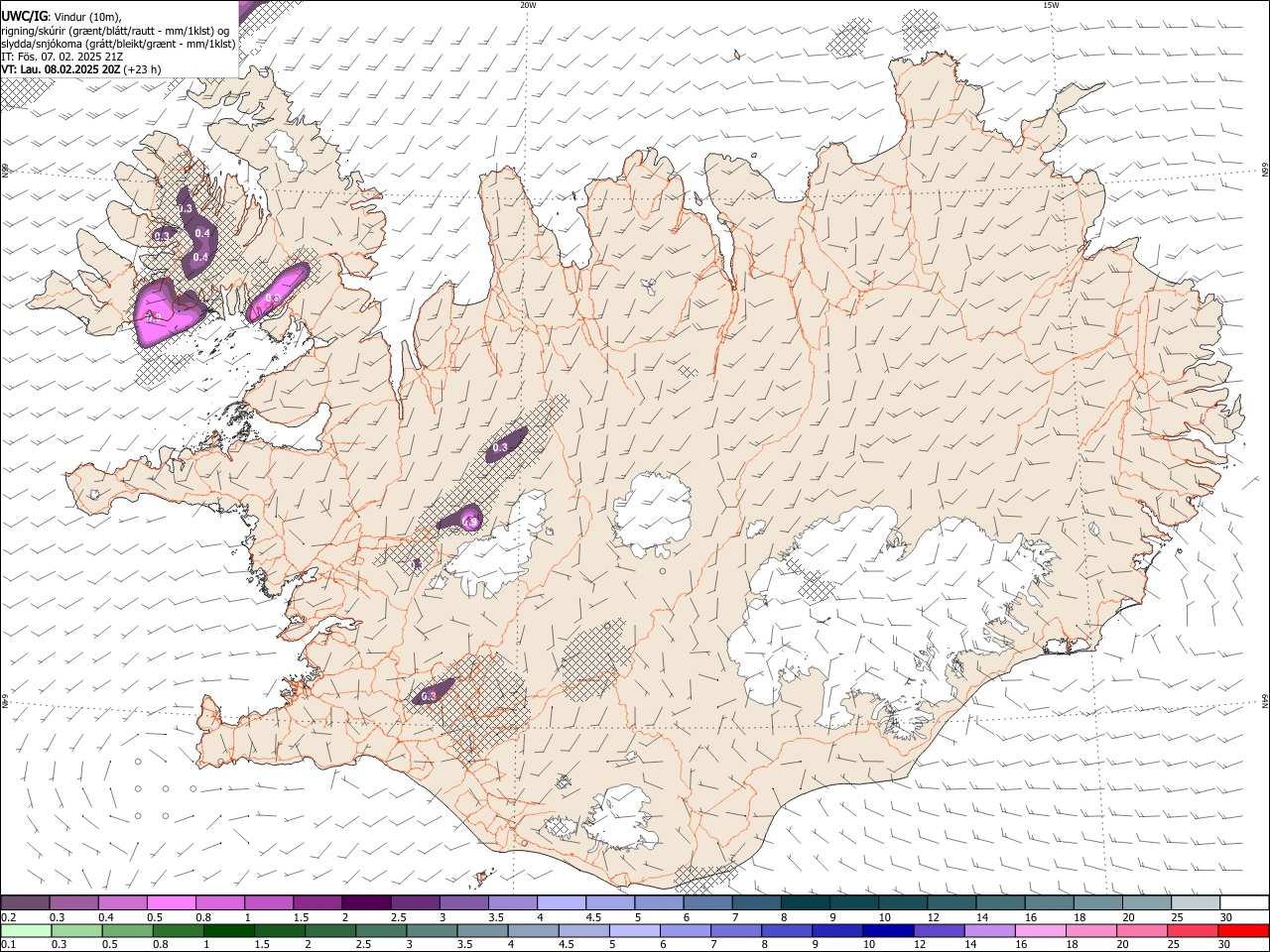The image size is (1270, 952).
Task: Select the lower legend swatch starting at 8
Action: click(x=787, y=931)
